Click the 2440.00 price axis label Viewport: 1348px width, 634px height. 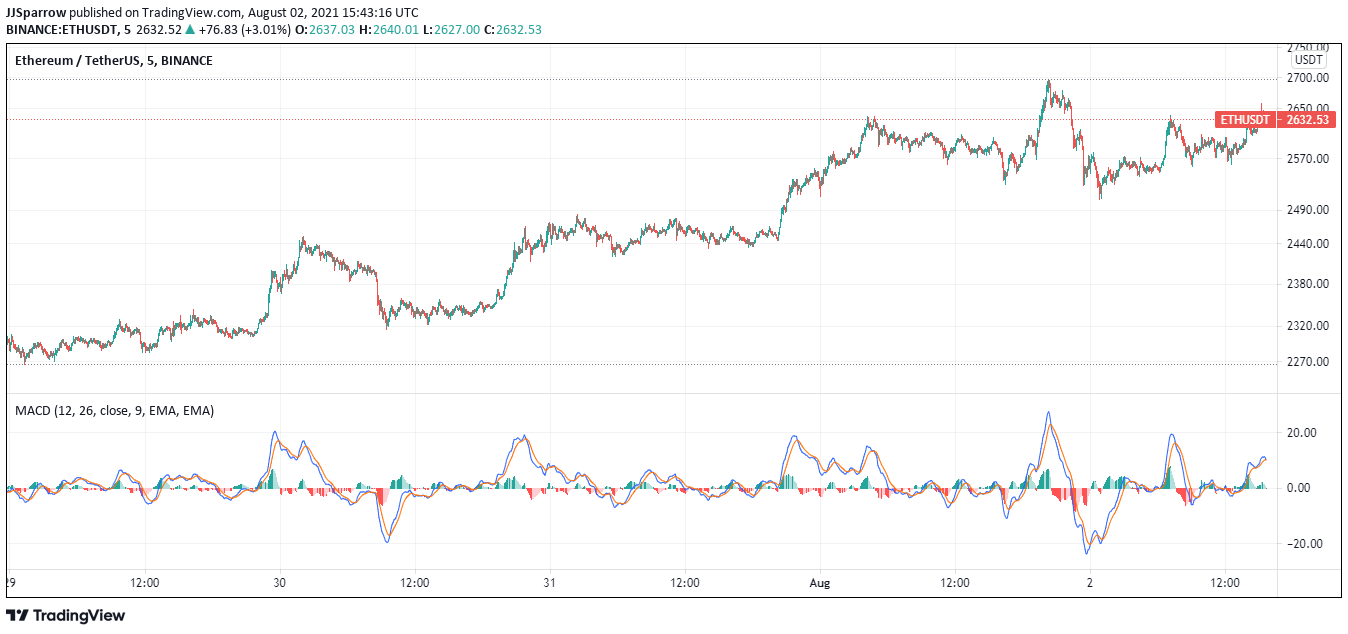point(1308,244)
